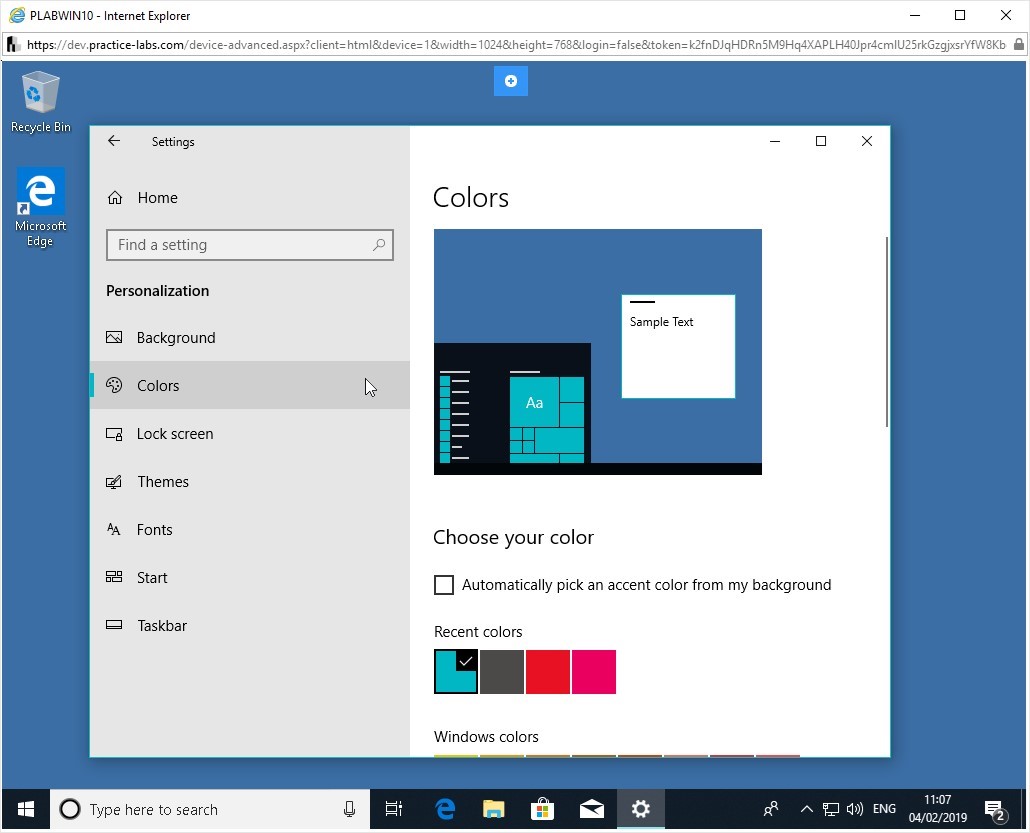This screenshot has width=1030, height=833.
Task: Click the Start tiles icon in the sidebar
Action: 114,577
